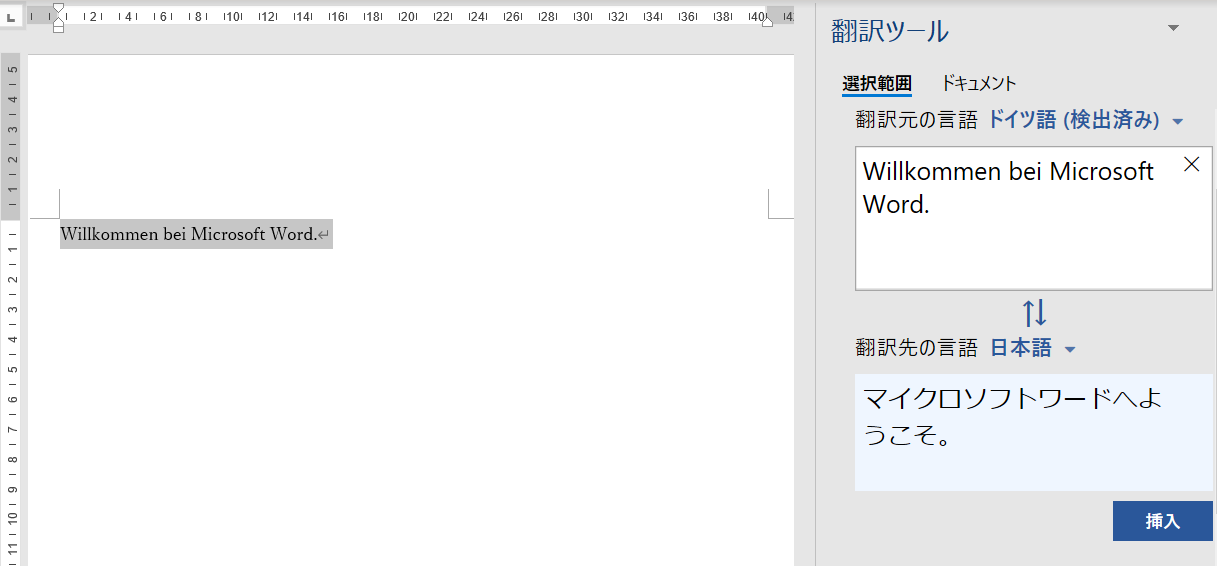Click the translated Japanese text area
The width and height of the screenshot is (1217, 566).
point(1034,432)
